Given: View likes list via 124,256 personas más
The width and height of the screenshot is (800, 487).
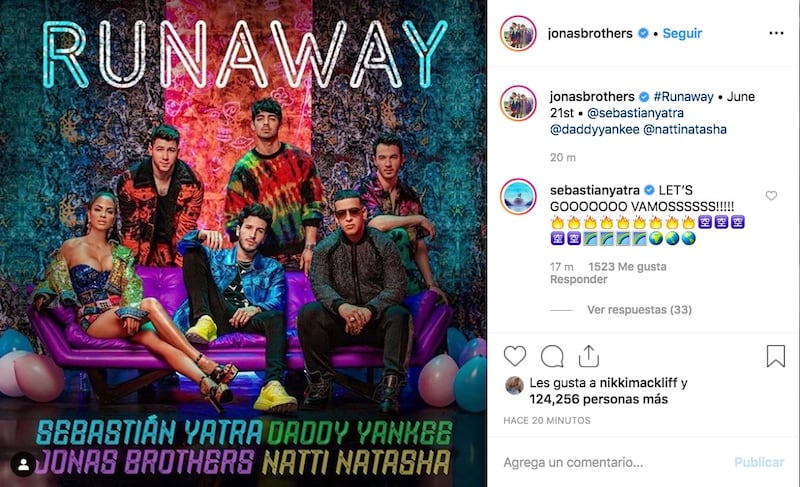Looking at the screenshot, I should click(x=598, y=399).
